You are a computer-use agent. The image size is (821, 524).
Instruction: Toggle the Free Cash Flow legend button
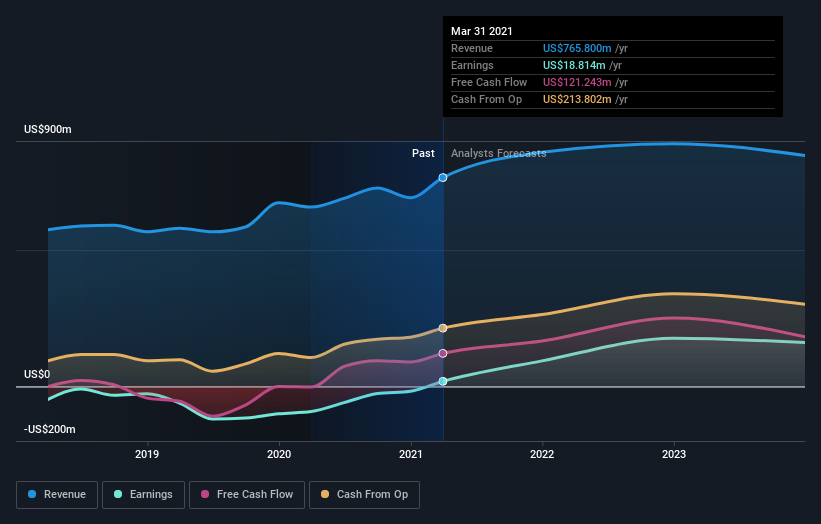pos(247,495)
